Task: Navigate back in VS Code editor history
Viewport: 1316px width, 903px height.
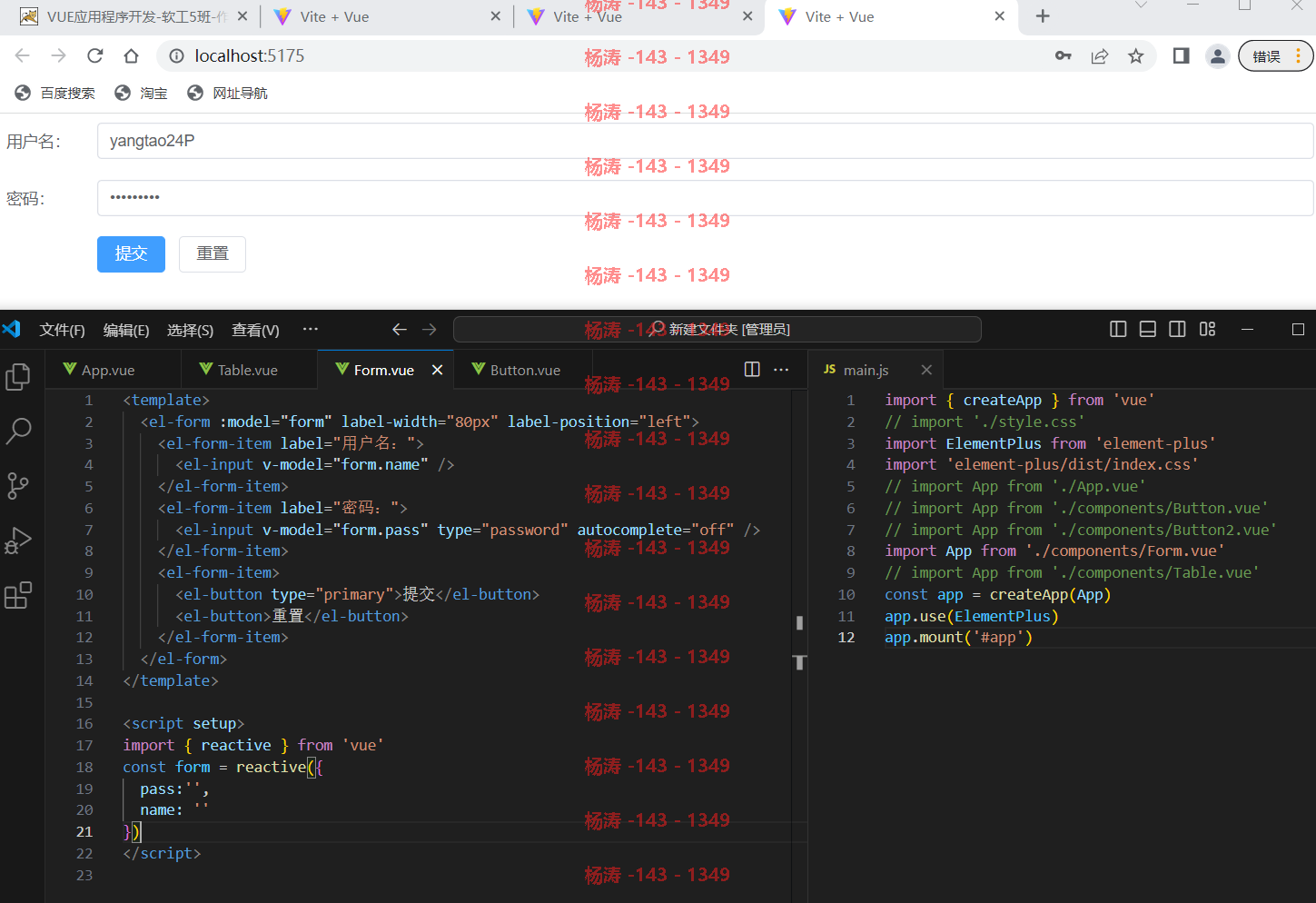Action: pyautogui.click(x=399, y=329)
